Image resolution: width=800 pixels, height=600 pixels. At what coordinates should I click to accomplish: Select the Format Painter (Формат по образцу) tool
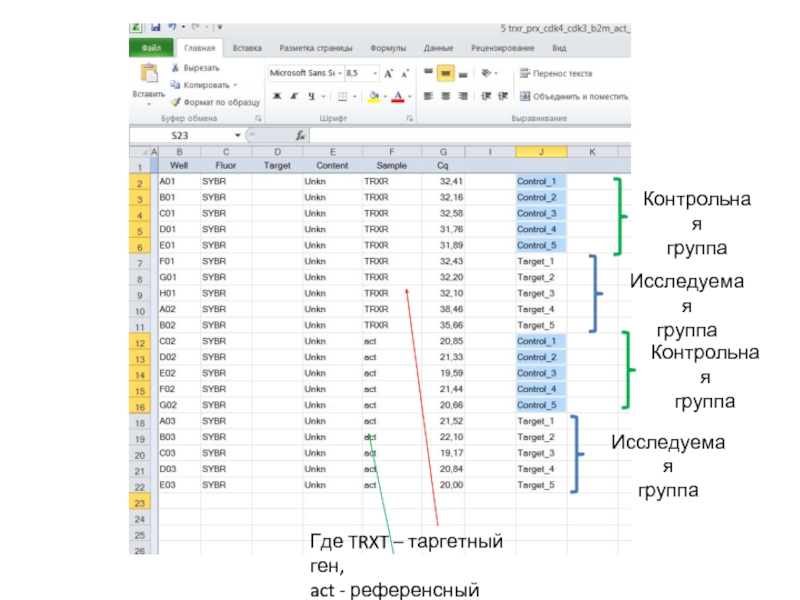click(x=175, y=102)
